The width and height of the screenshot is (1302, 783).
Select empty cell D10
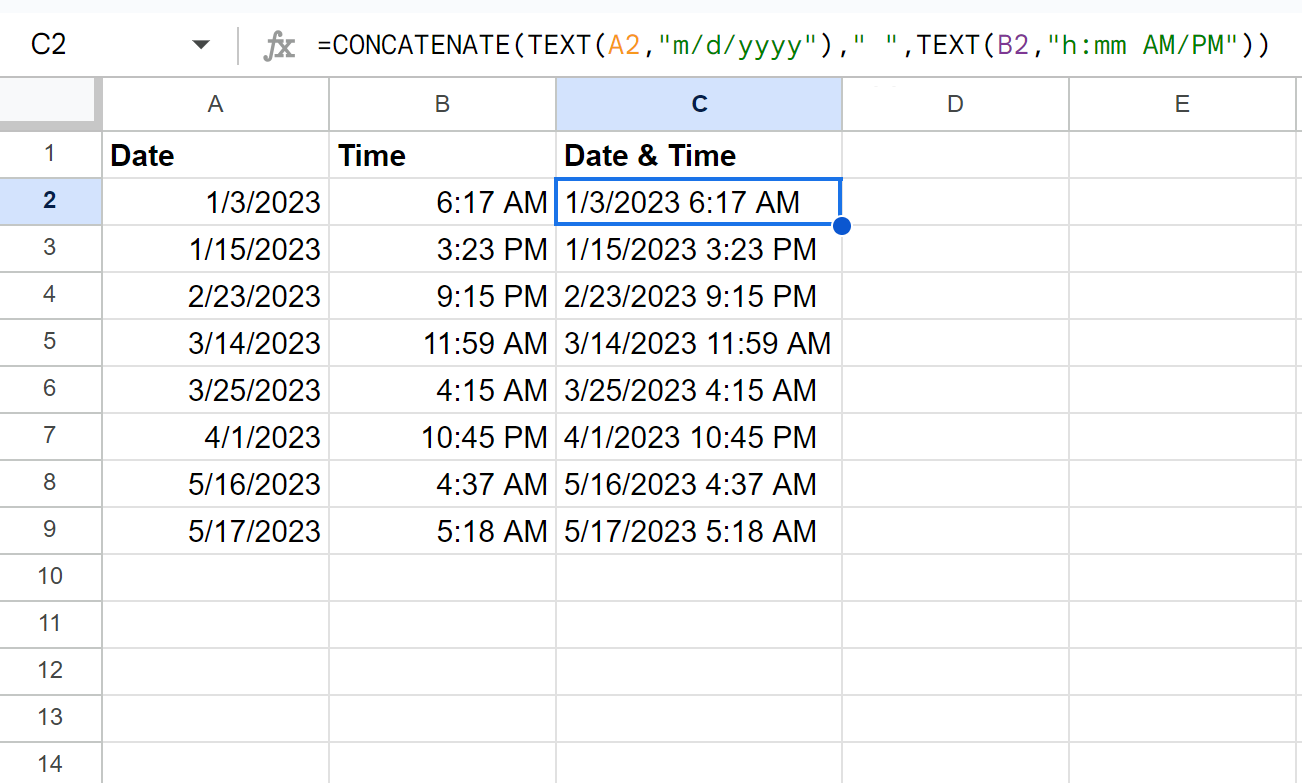(955, 578)
